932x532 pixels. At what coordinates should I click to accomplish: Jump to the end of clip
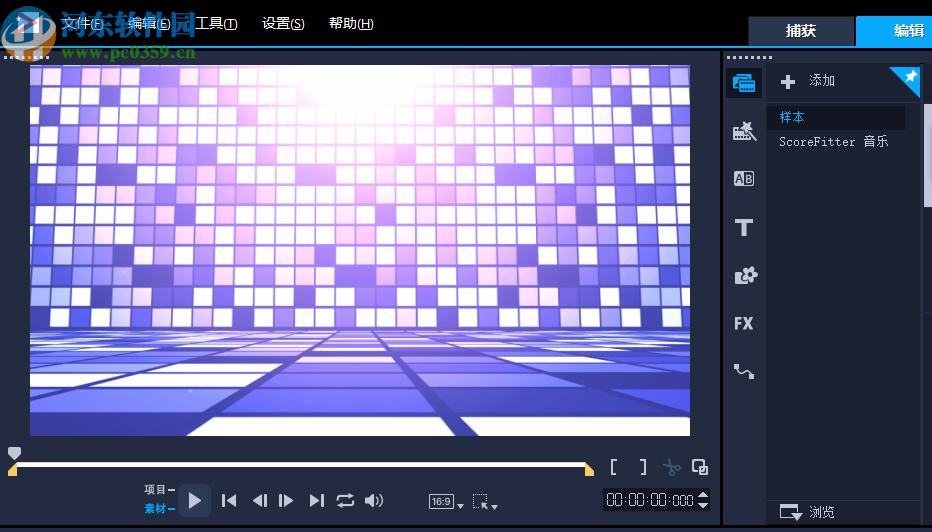pyautogui.click(x=317, y=500)
